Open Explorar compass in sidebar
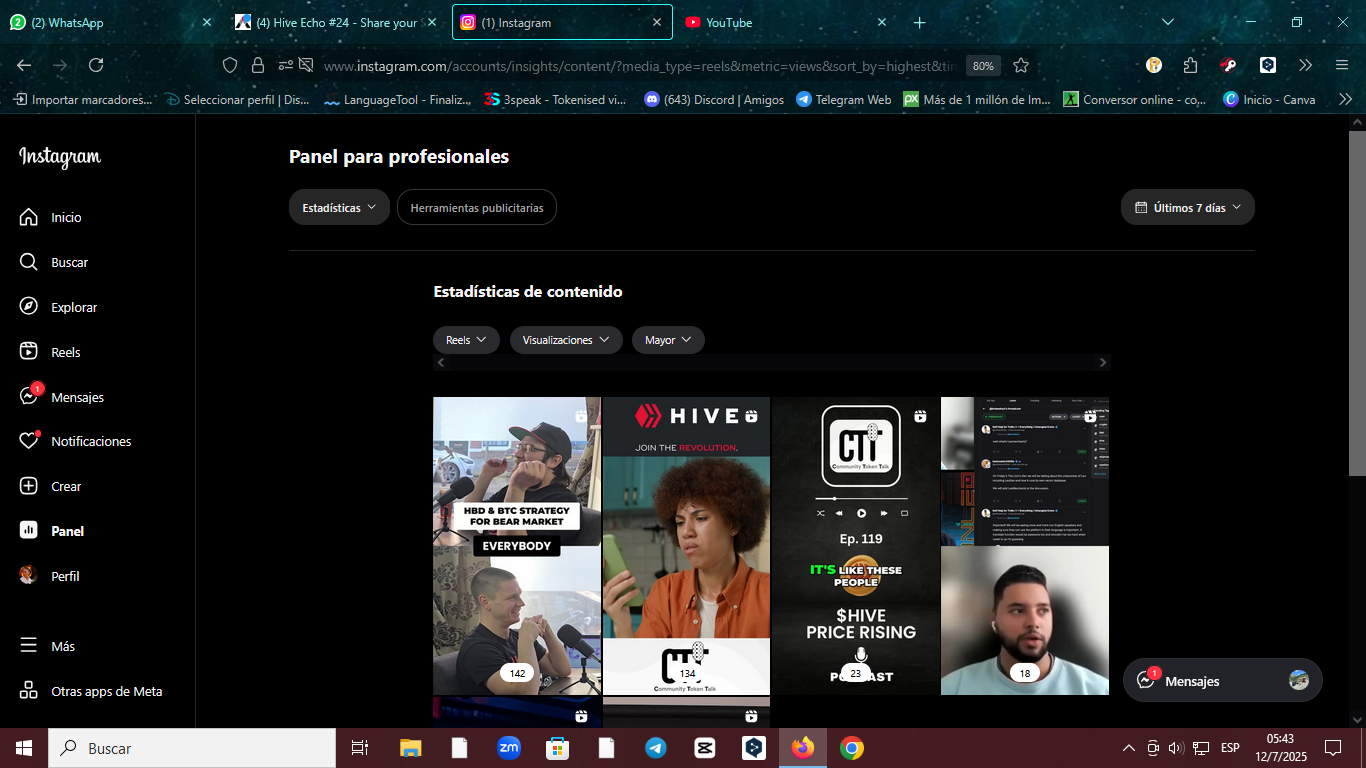The width and height of the screenshot is (1366, 768). (x=58, y=307)
